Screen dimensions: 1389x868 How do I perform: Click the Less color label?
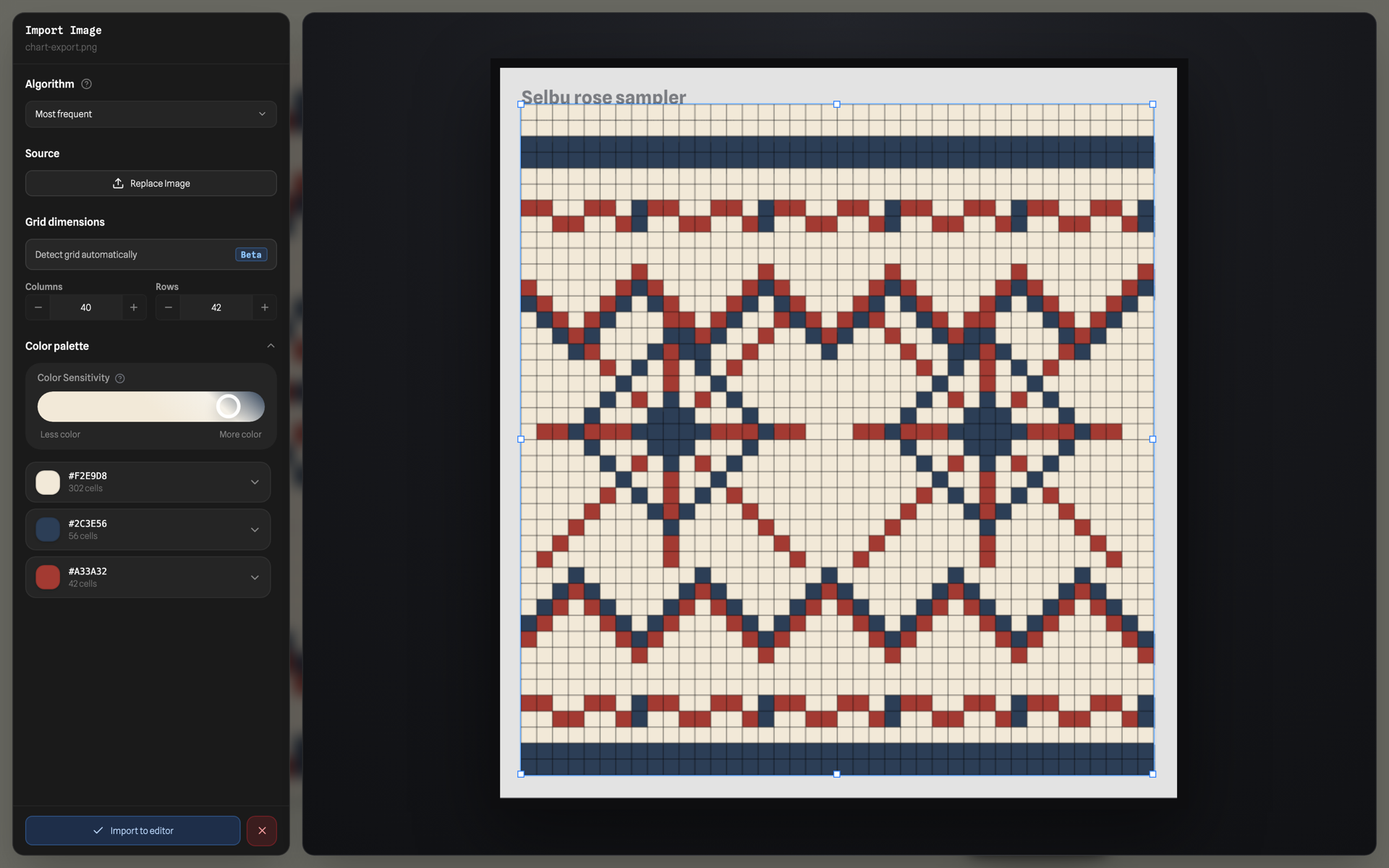coord(60,435)
